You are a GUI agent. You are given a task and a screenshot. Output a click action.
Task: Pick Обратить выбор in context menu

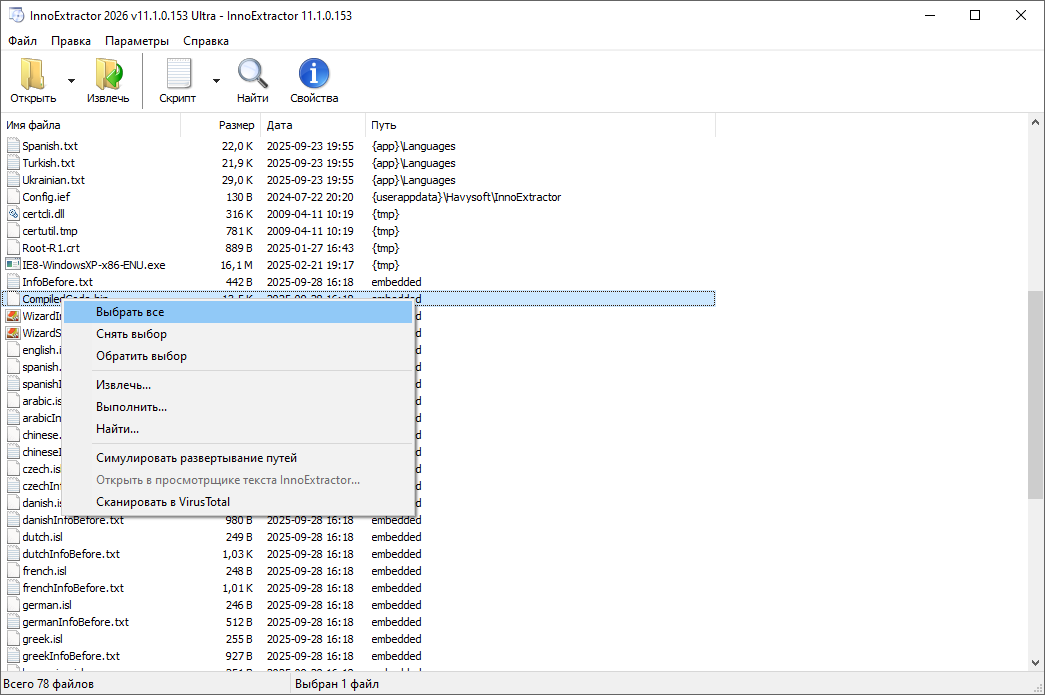[141, 356]
